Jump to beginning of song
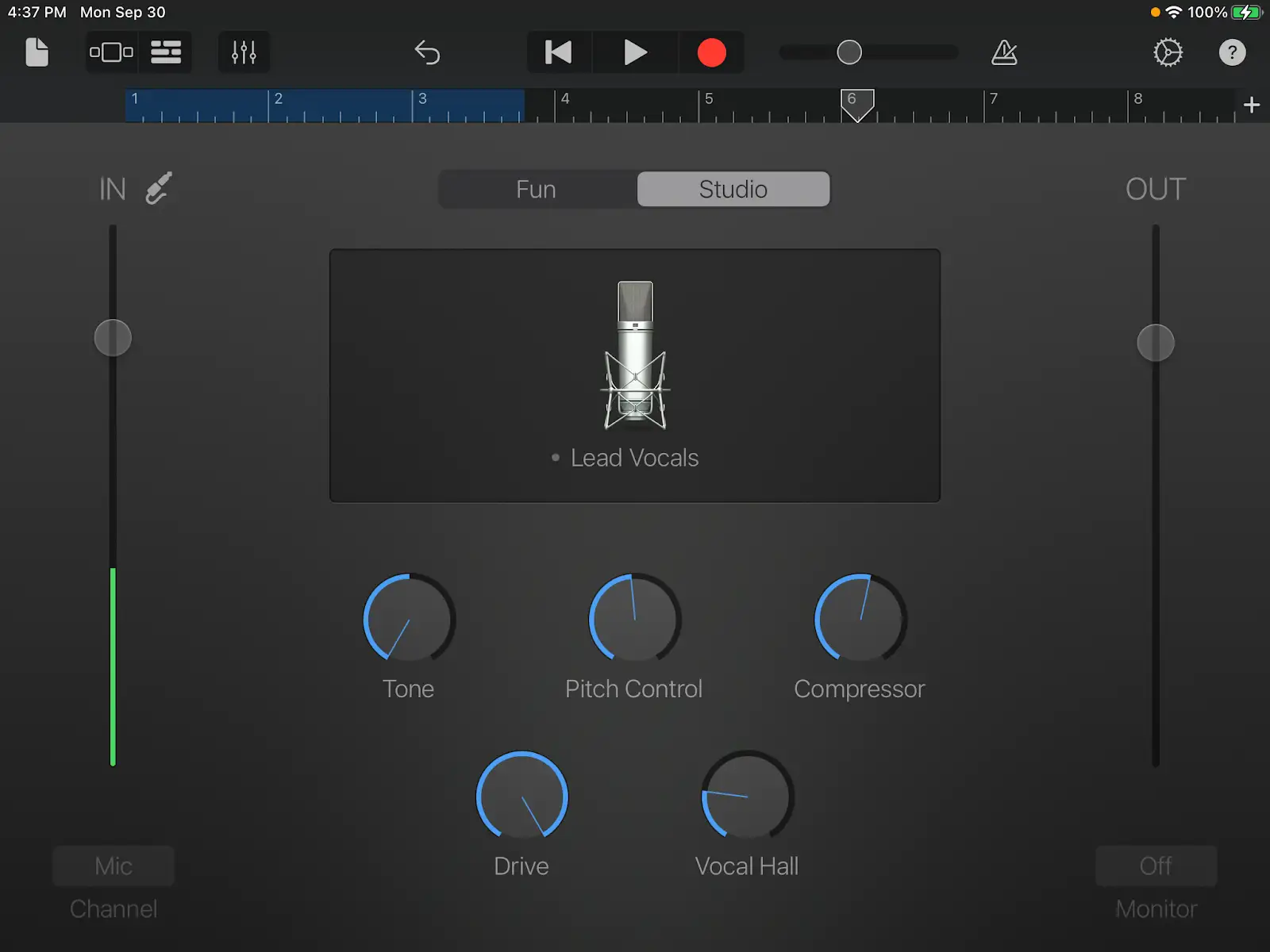Image resolution: width=1270 pixels, height=952 pixels. (x=559, y=52)
